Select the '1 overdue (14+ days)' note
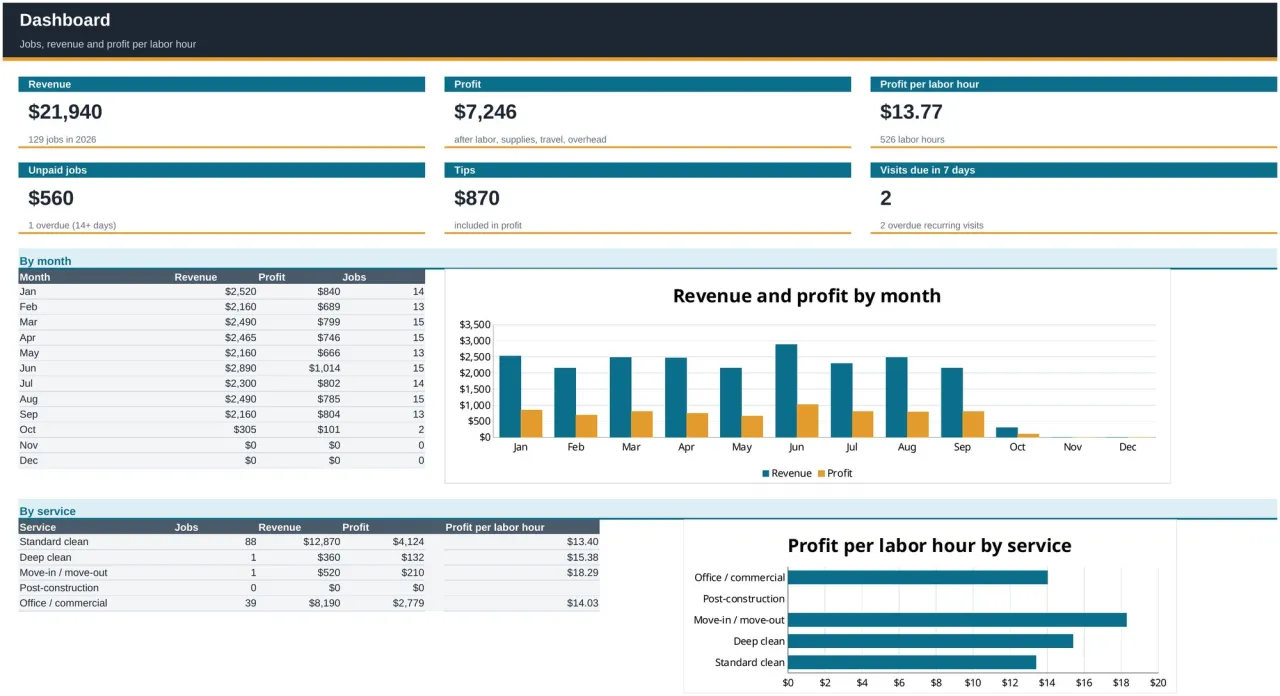The height and width of the screenshot is (696, 1280). coord(72,226)
